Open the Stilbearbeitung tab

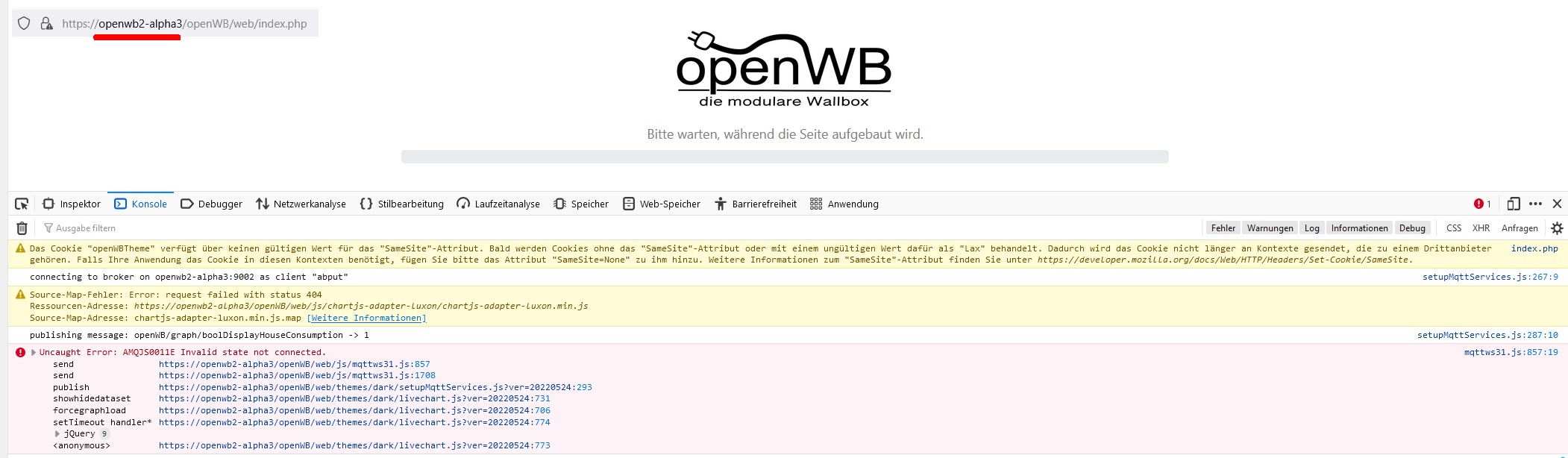(x=402, y=204)
